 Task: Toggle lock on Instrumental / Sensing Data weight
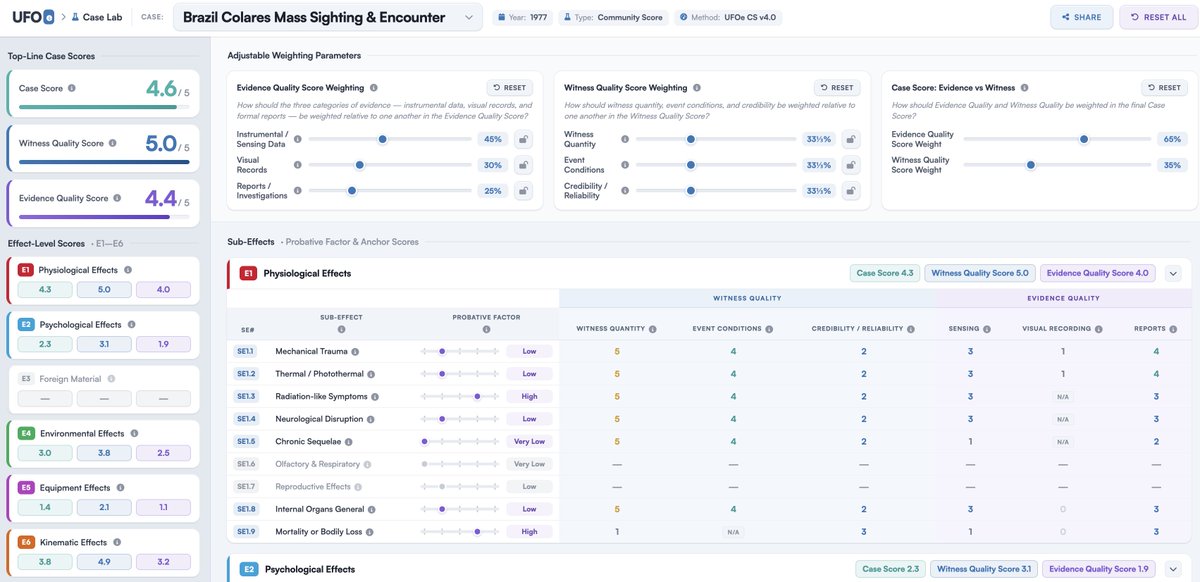tap(522, 139)
